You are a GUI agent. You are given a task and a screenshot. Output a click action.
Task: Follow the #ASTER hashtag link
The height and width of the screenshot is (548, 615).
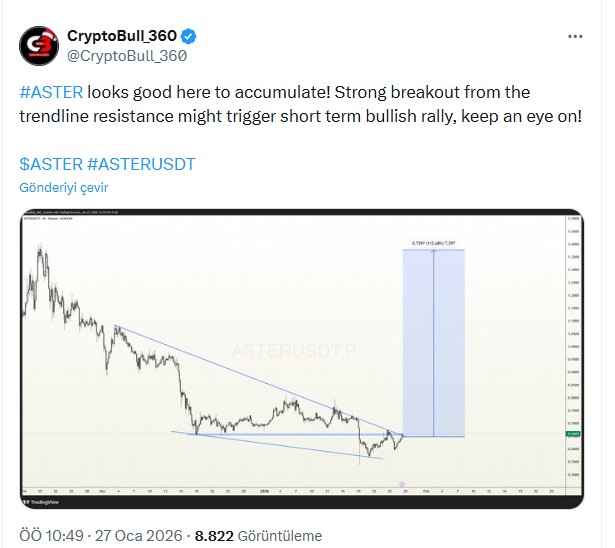50,93
